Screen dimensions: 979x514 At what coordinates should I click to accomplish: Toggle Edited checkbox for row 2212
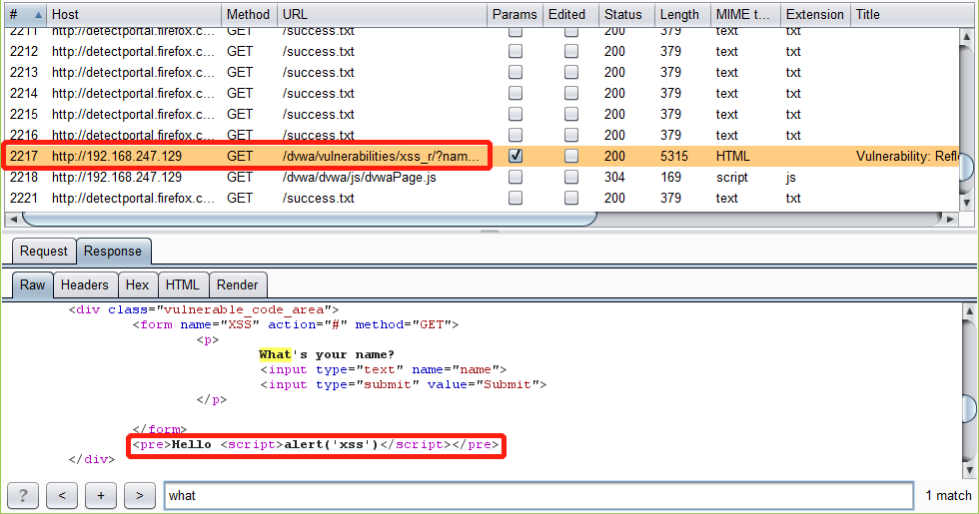tap(571, 51)
